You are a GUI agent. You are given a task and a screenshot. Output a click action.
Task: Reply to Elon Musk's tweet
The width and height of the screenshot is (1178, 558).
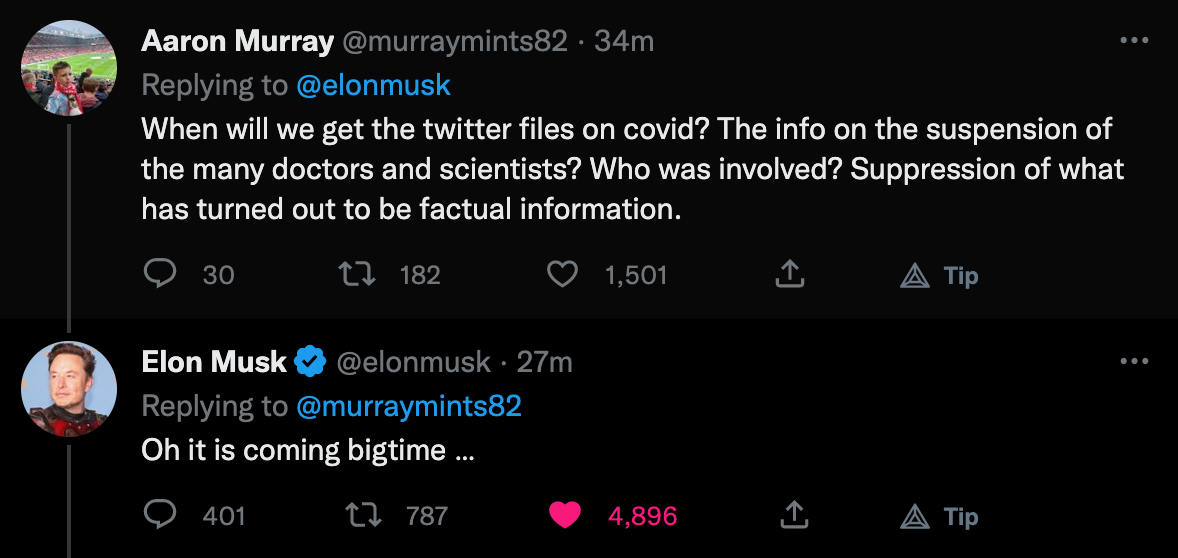(160, 515)
